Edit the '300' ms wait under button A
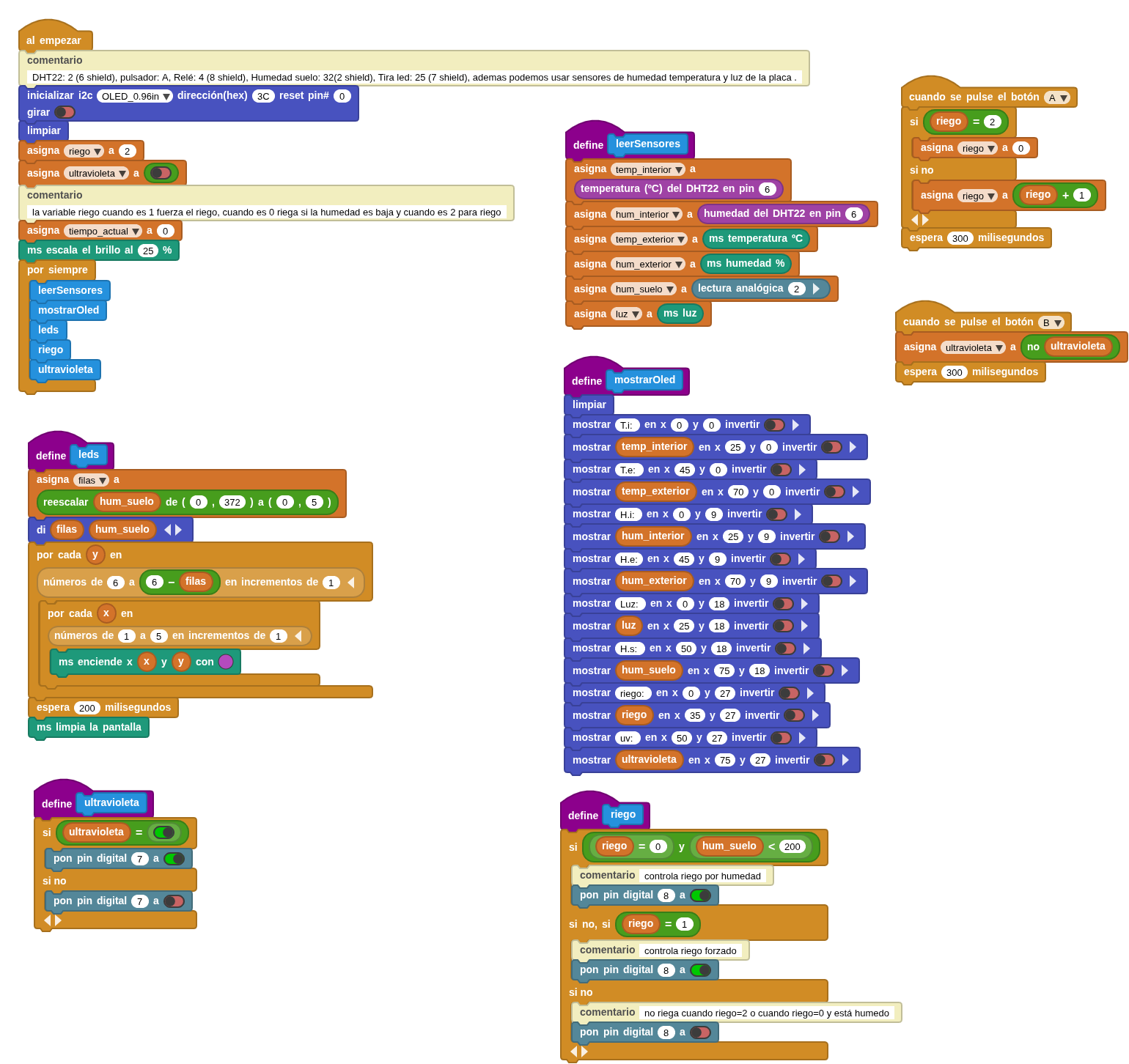Screen dimensions: 1129x1064 point(960,238)
